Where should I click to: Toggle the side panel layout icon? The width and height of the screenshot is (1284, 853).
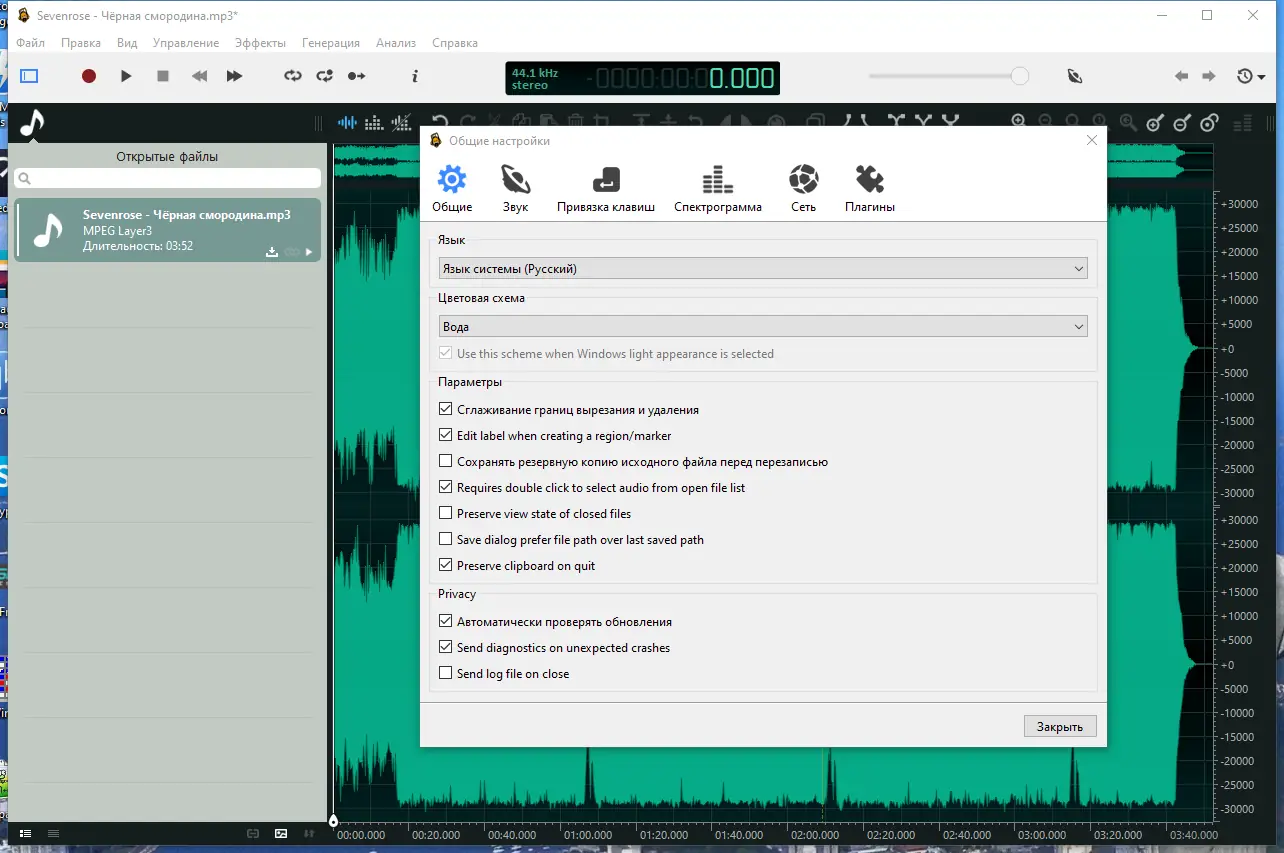coord(29,76)
